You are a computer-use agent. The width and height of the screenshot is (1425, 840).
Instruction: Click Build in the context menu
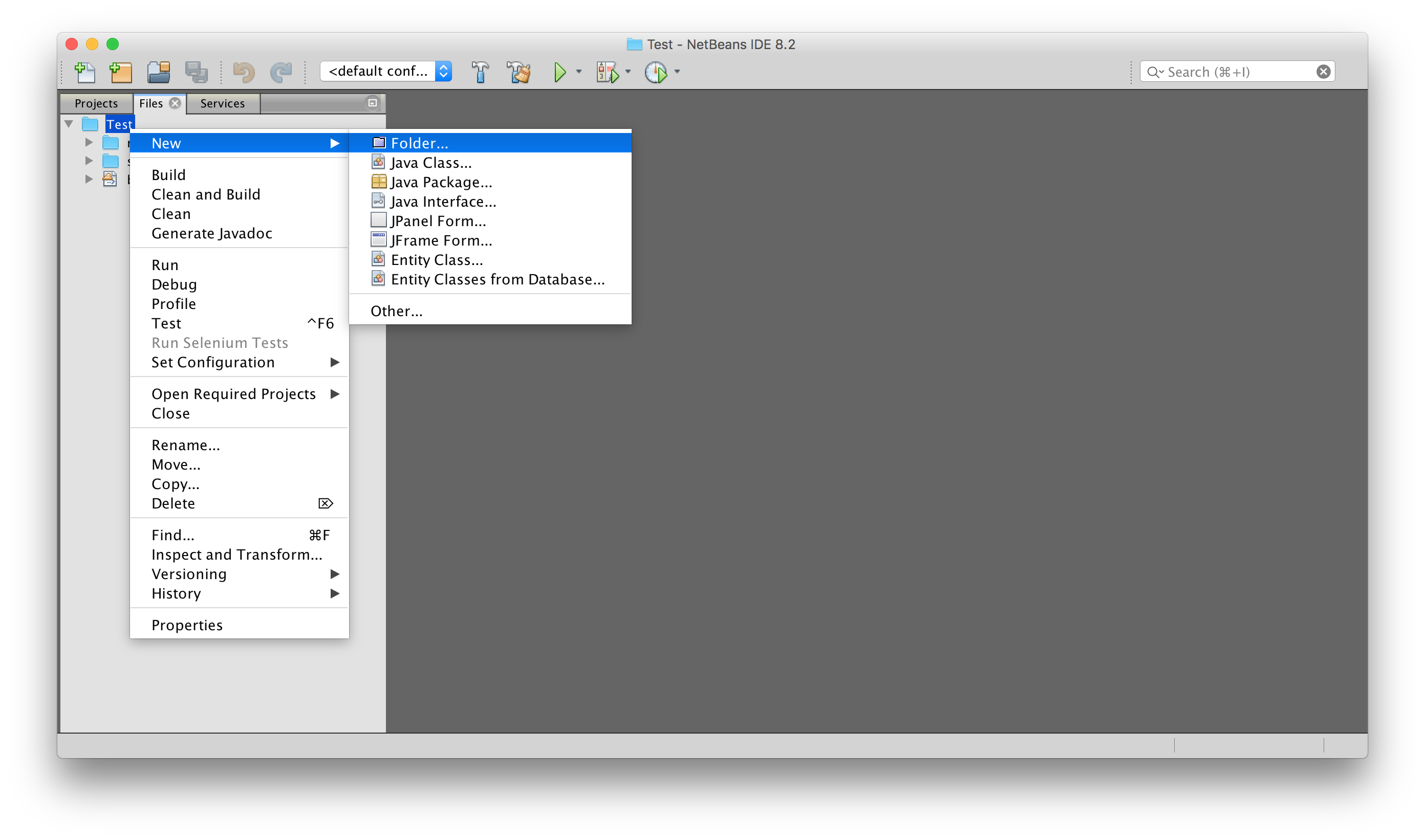point(240,175)
